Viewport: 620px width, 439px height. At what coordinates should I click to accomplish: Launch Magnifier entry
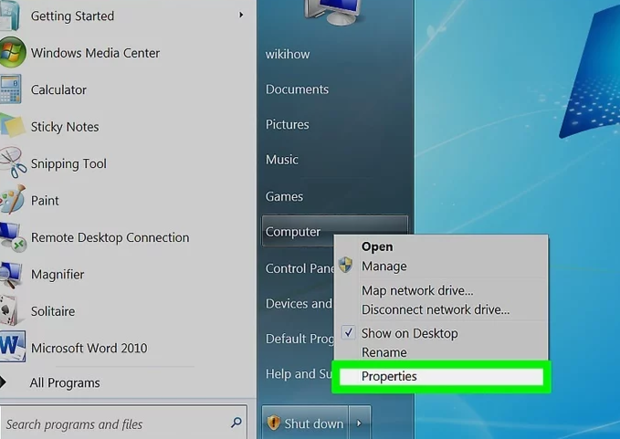pyautogui.click(x=58, y=274)
